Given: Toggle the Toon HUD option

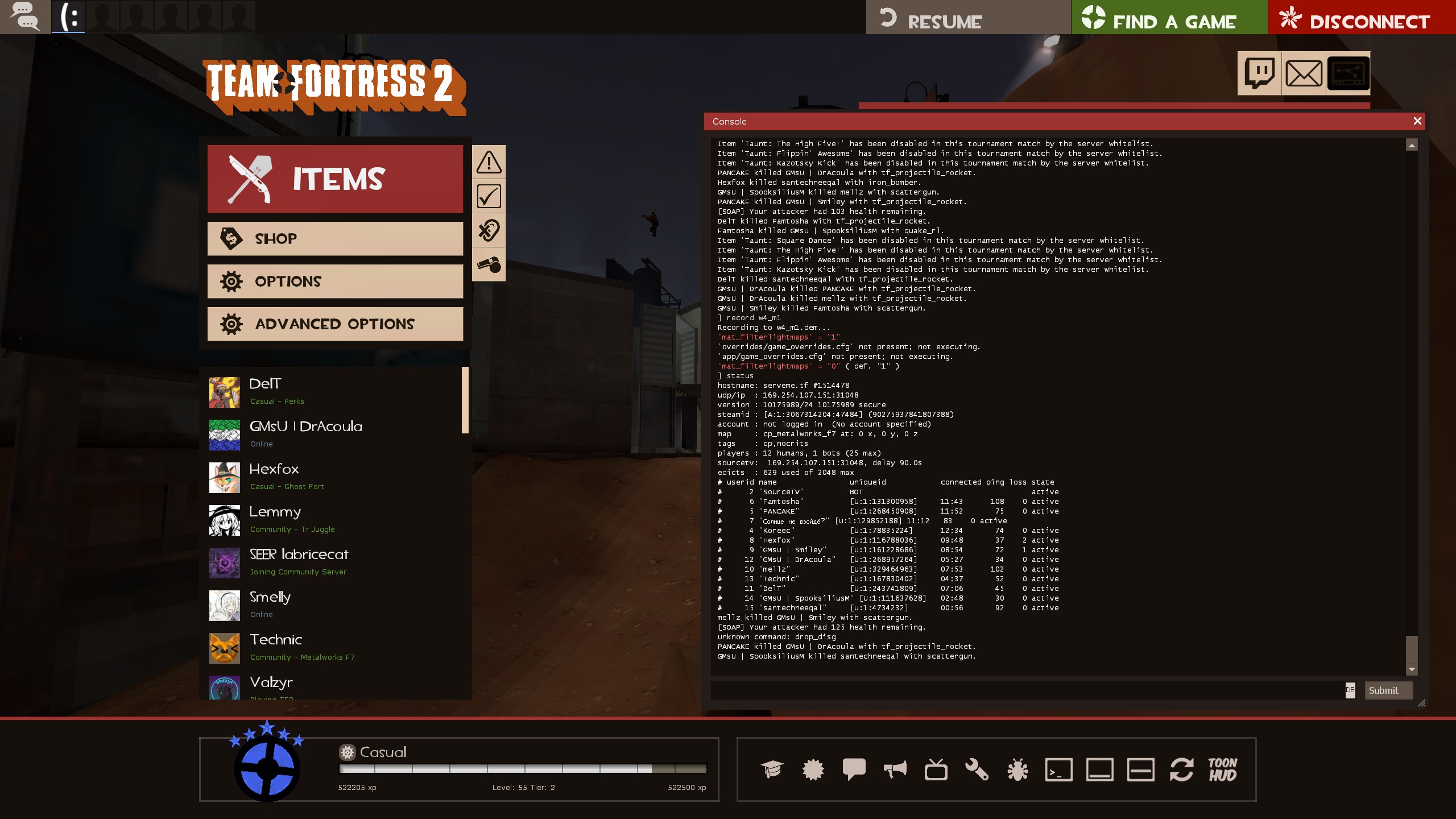Looking at the screenshot, I should tap(1222, 770).
